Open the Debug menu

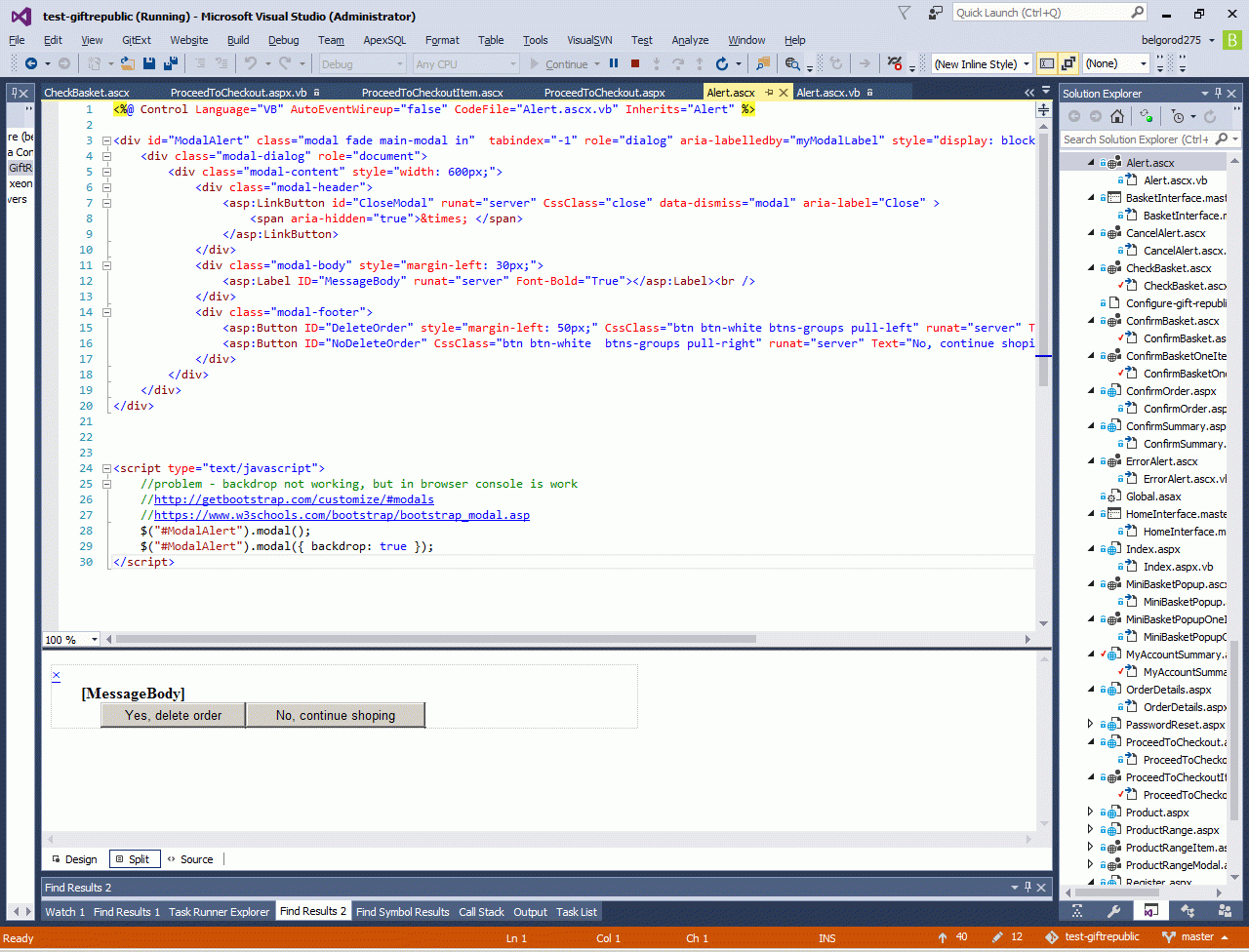[283, 40]
